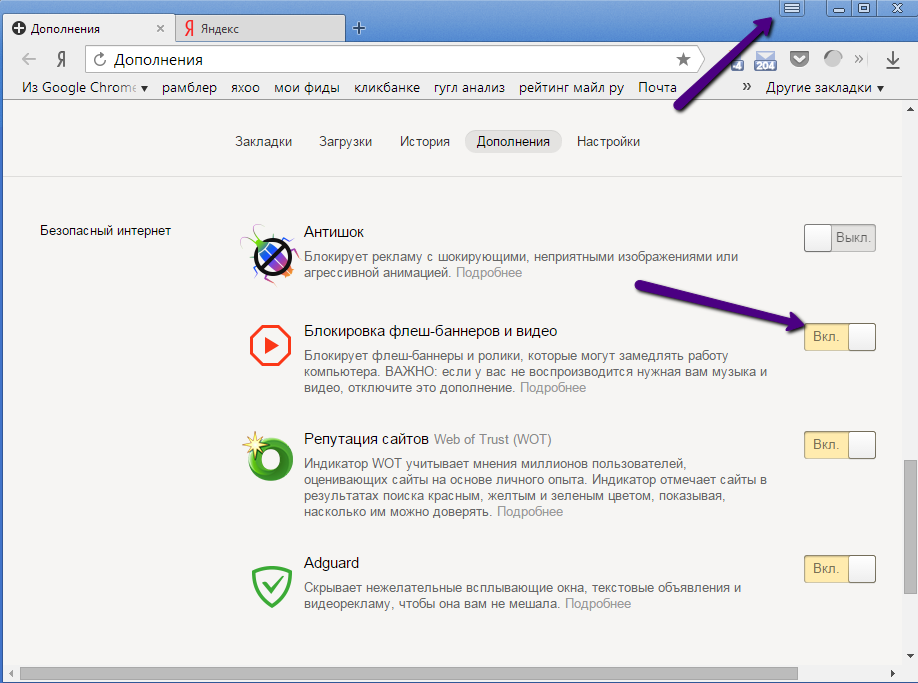Click the Adguard green shield icon
This screenshot has height=683, width=918.
(x=272, y=586)
